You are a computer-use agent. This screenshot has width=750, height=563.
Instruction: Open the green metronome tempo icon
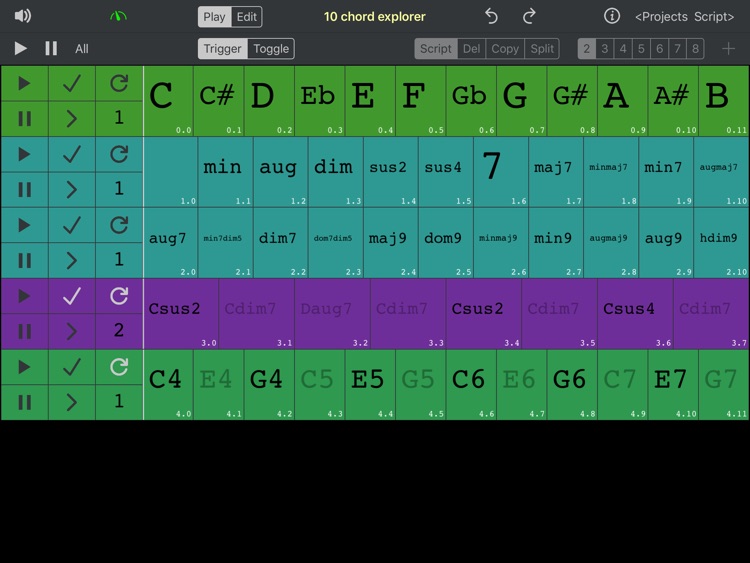pyautogui.click(x=118, y=16)
